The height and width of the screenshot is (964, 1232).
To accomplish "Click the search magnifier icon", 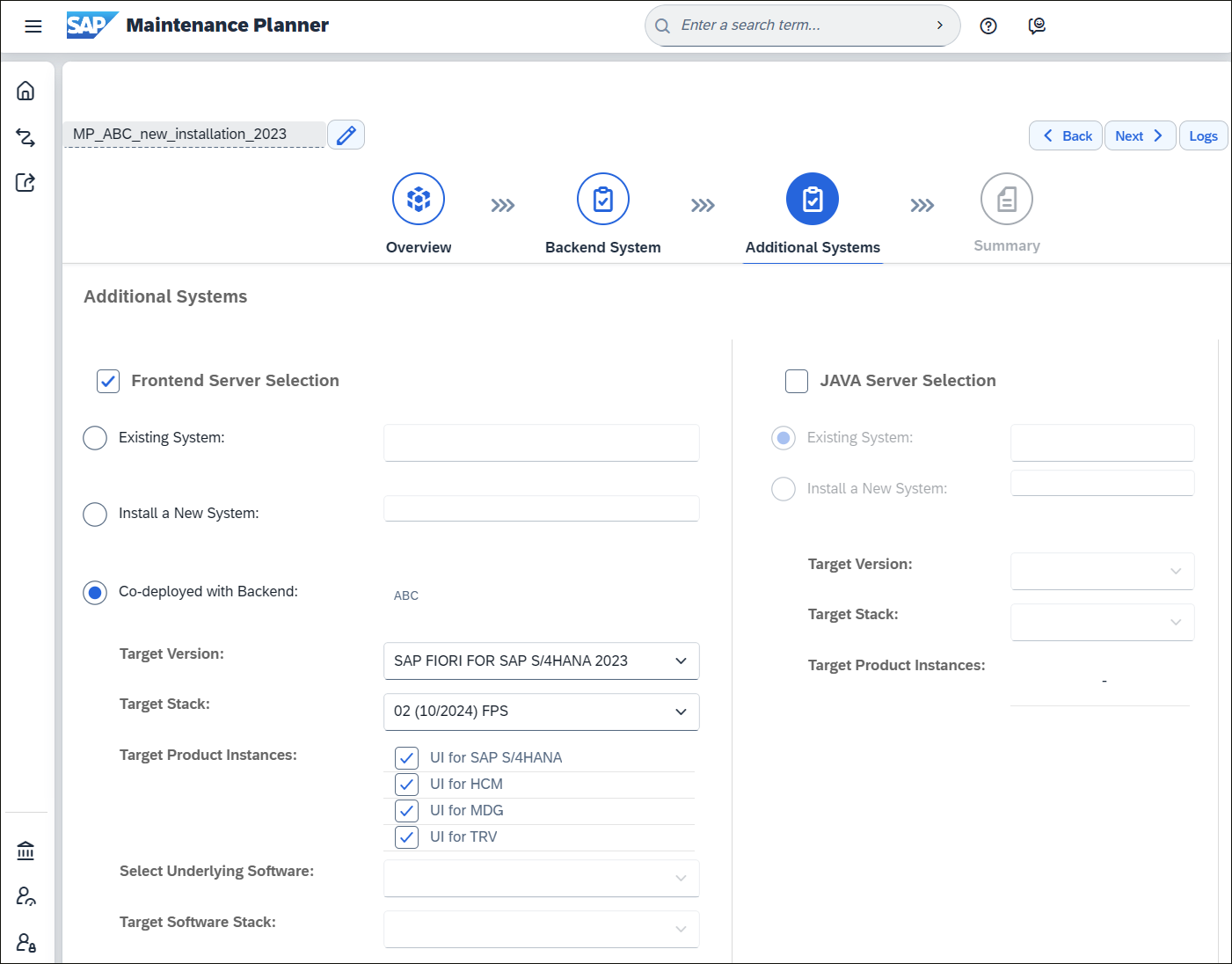I will 663,26.
